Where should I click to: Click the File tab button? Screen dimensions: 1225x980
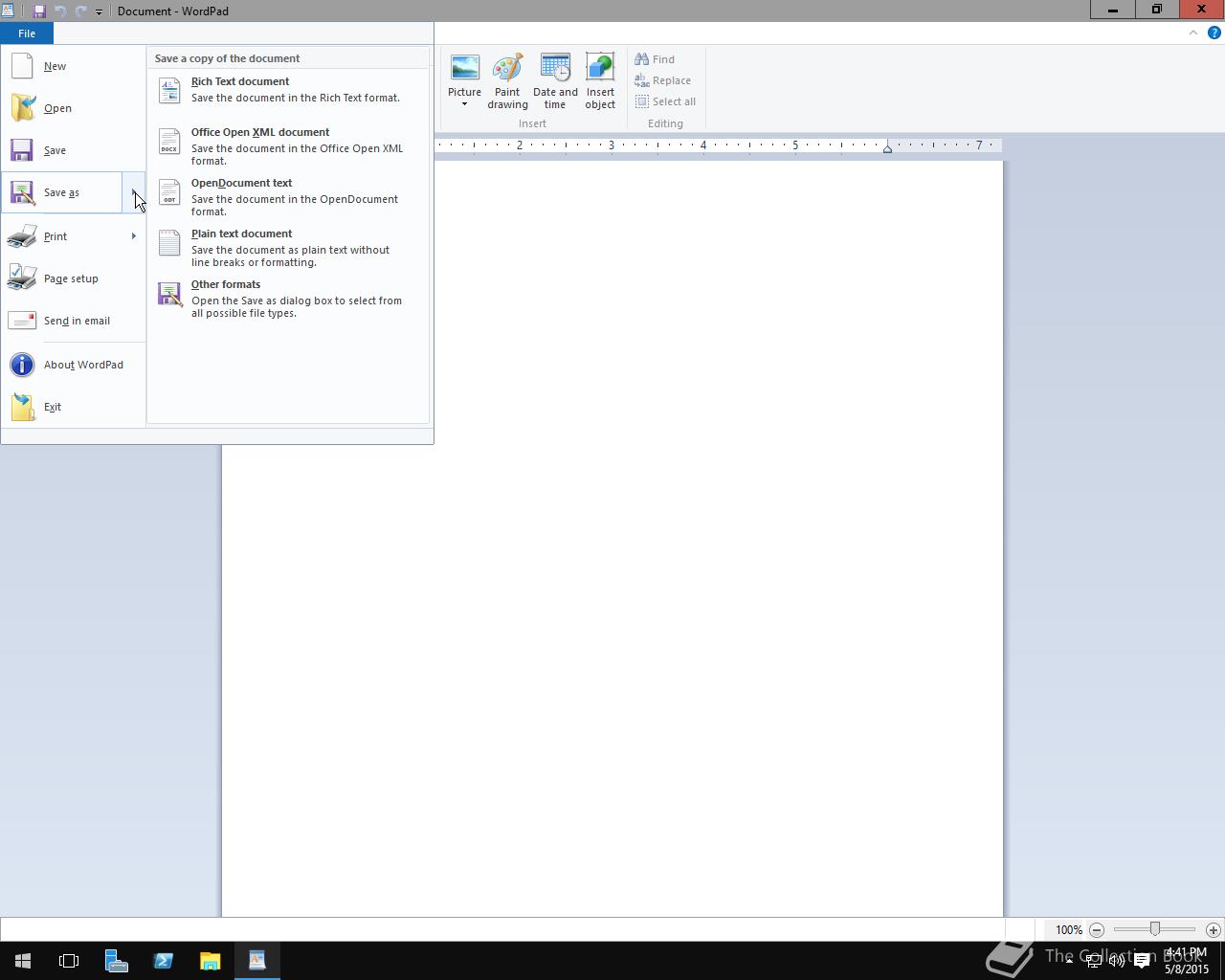[27, 33]
